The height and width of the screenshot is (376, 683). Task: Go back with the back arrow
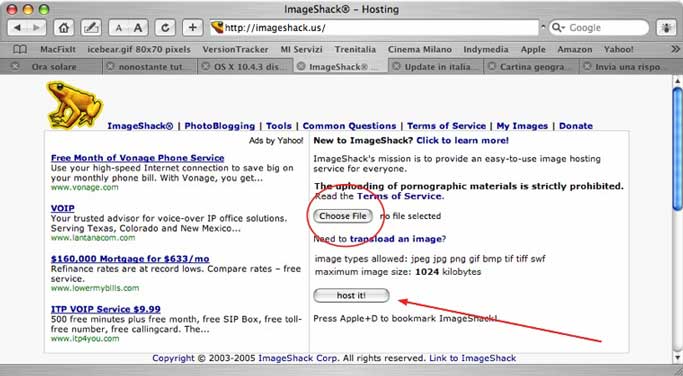pyautogui.click(x=17, y=28)
